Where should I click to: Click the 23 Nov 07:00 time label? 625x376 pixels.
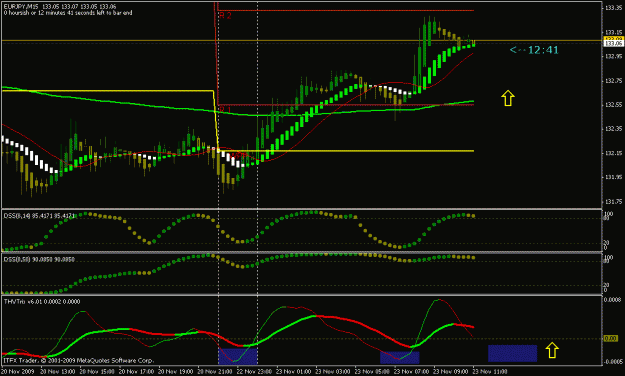point(411,372)
